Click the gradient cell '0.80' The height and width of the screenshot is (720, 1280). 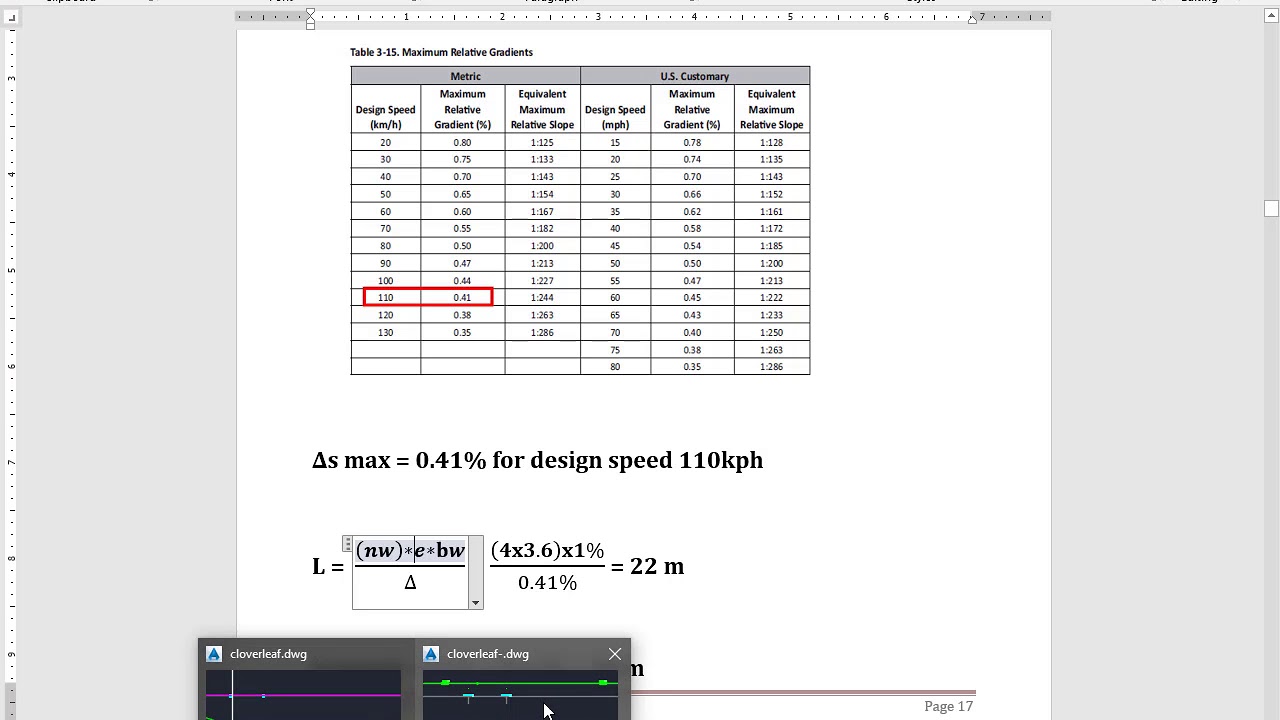(x=462, y=142)
